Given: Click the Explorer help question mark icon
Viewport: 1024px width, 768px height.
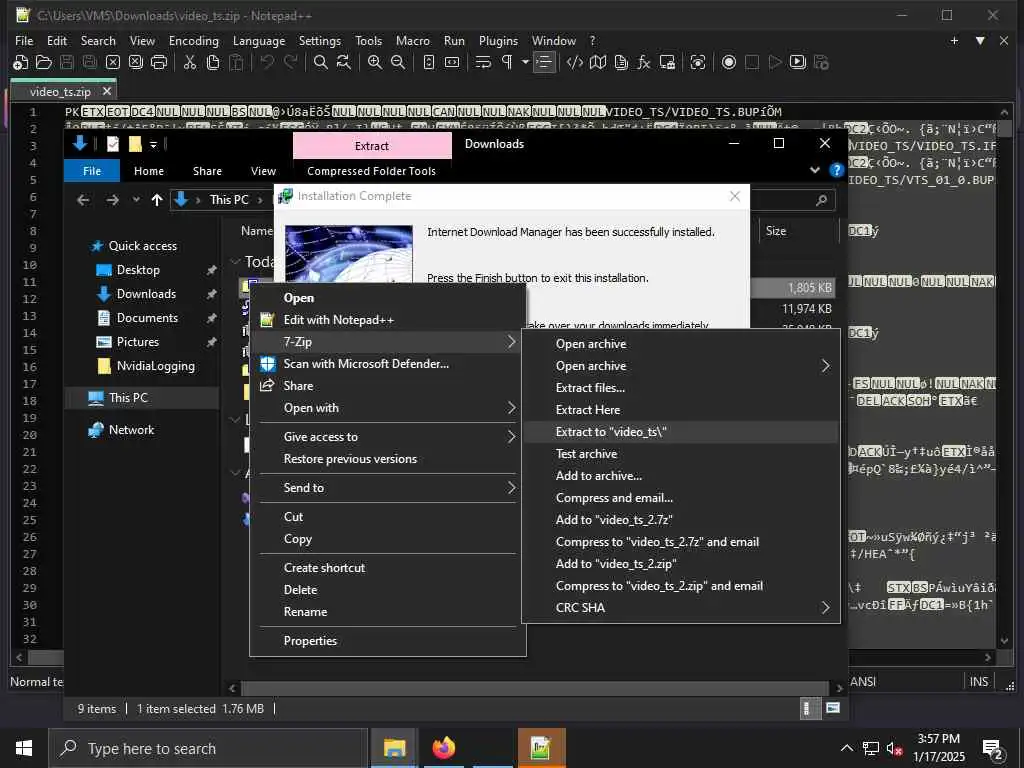Looking at the screenshot, I should point(836,170).
